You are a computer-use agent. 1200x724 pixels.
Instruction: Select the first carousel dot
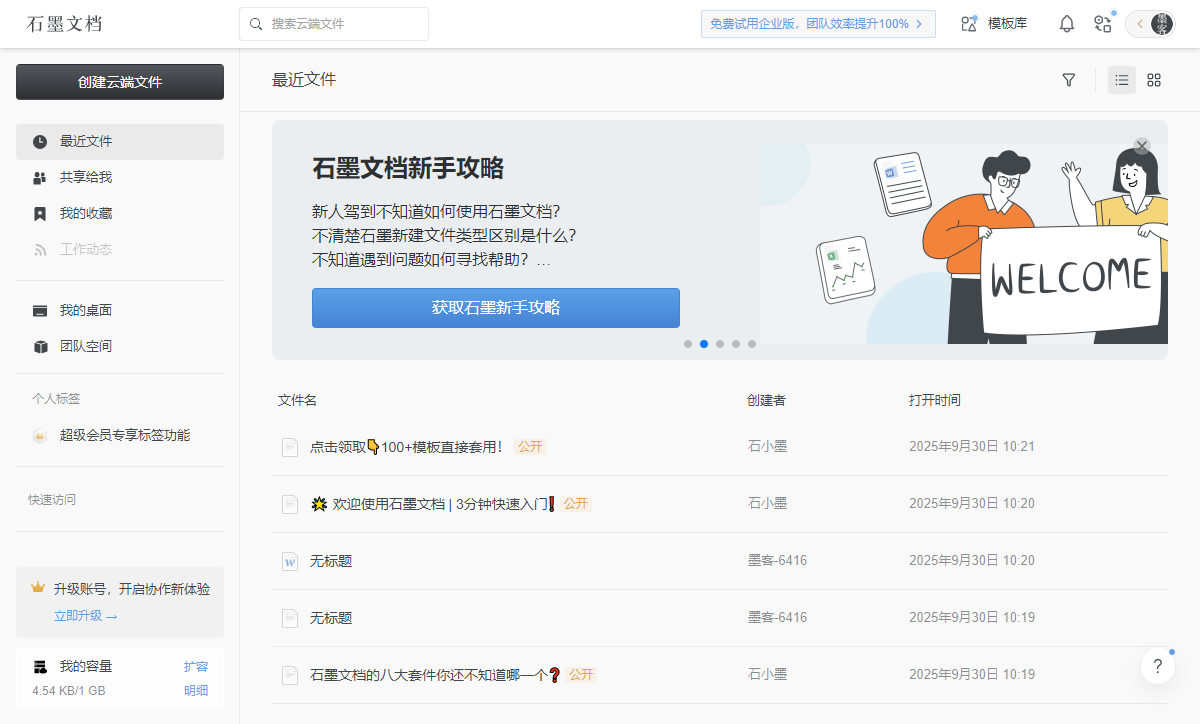click(x=688, y=344)
